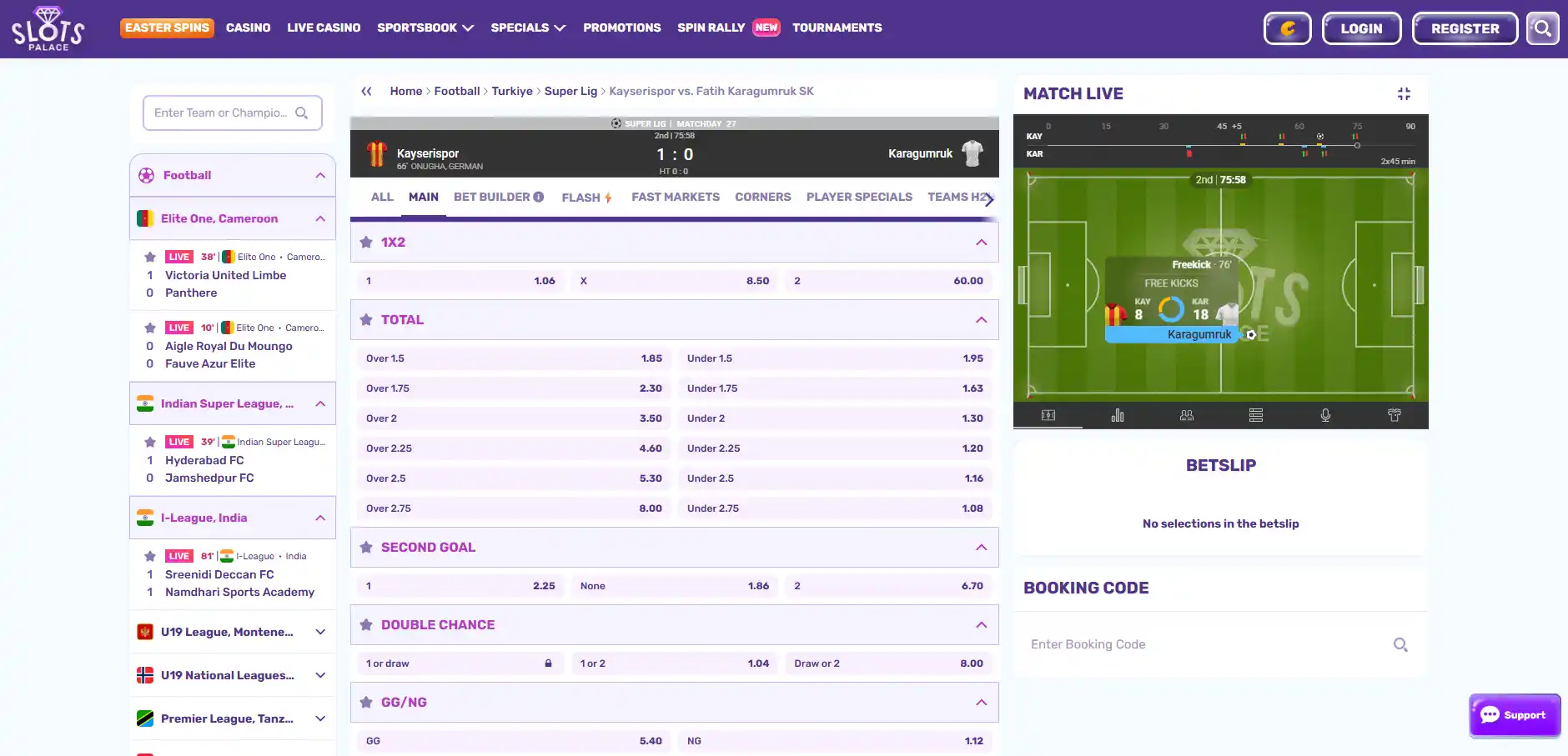Collapse the 1X2 market chevron
The image size is (1568, 756).
(982, 243)
